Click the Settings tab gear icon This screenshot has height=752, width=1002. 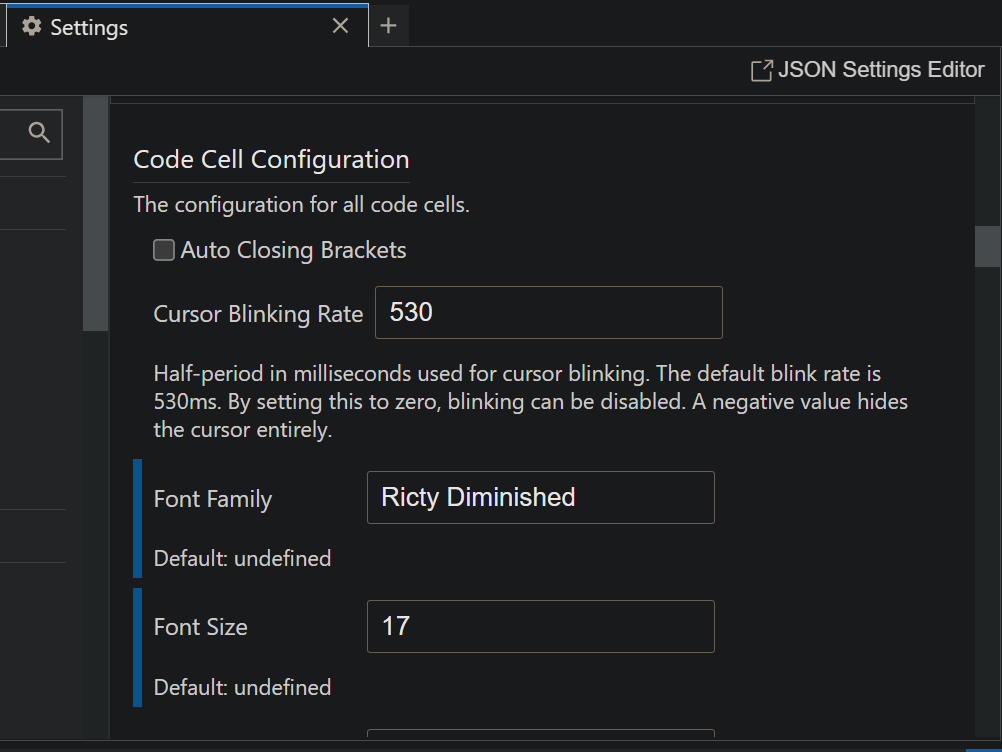(x=31, y=27)
